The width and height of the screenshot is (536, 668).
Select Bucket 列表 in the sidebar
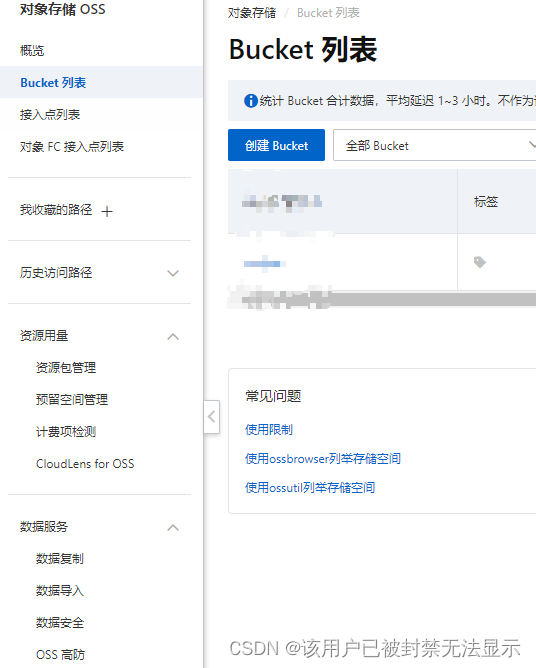coord(53,82)
